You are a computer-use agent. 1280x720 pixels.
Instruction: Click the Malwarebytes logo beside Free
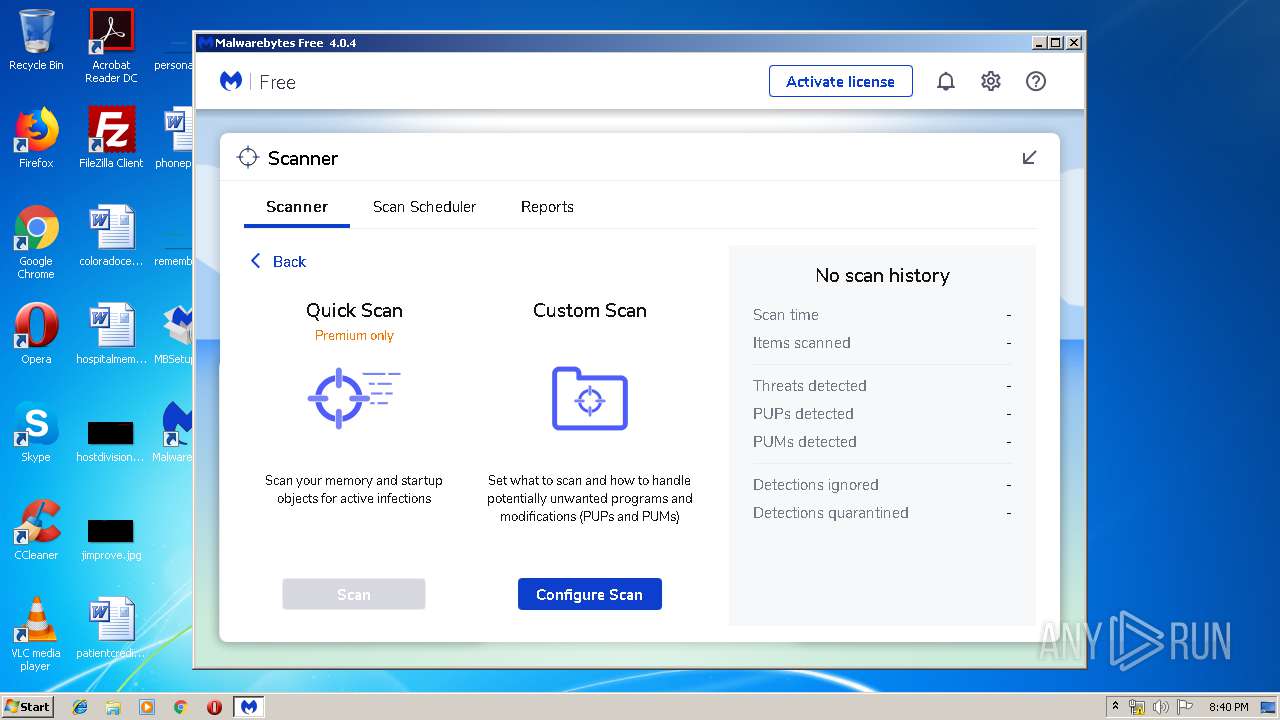pyautogui.click(x=231, y=82)
